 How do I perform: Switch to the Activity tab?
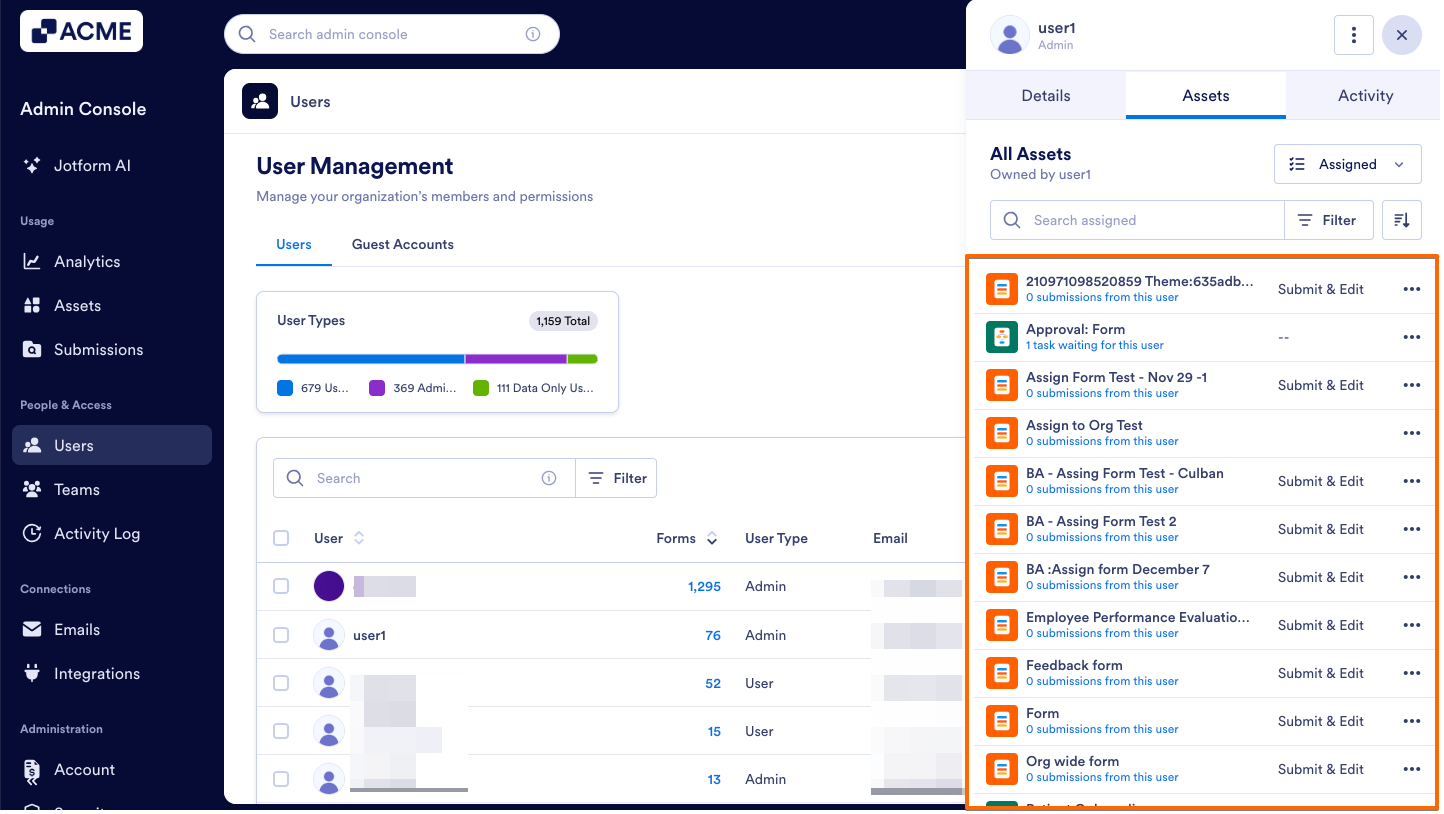point(1364,95)
